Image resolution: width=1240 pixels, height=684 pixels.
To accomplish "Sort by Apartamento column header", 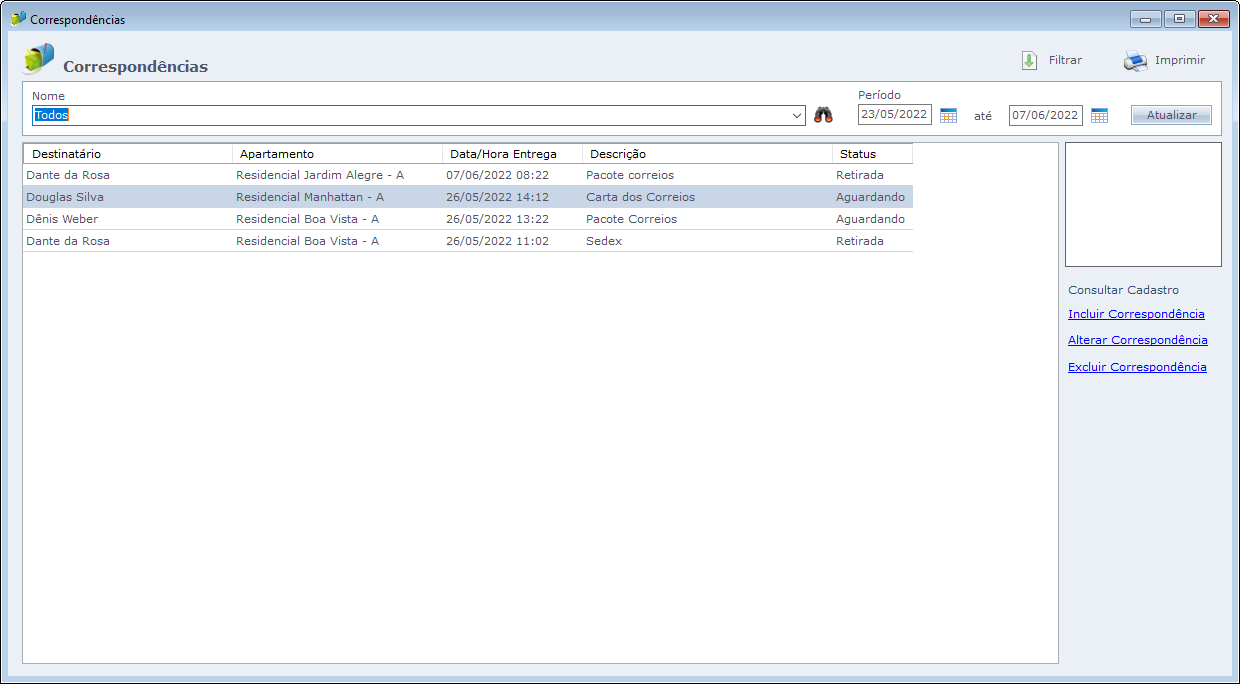I will click(337, 154).
